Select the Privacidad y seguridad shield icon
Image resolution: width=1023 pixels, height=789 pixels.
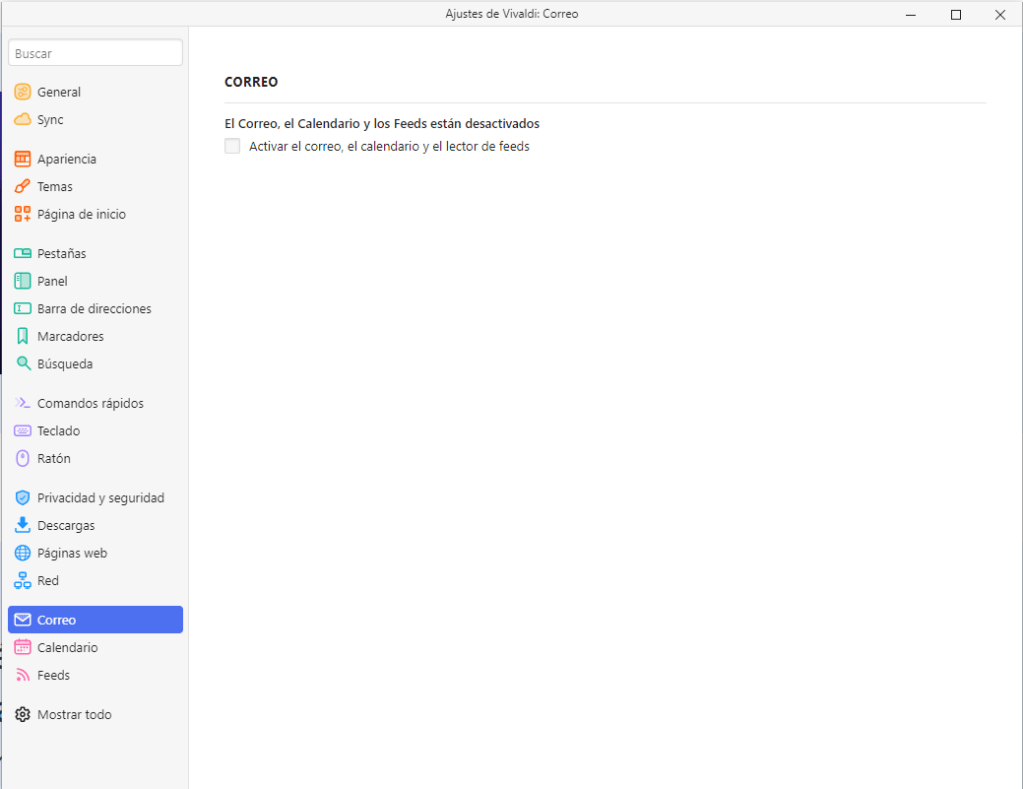pos(22,498)
